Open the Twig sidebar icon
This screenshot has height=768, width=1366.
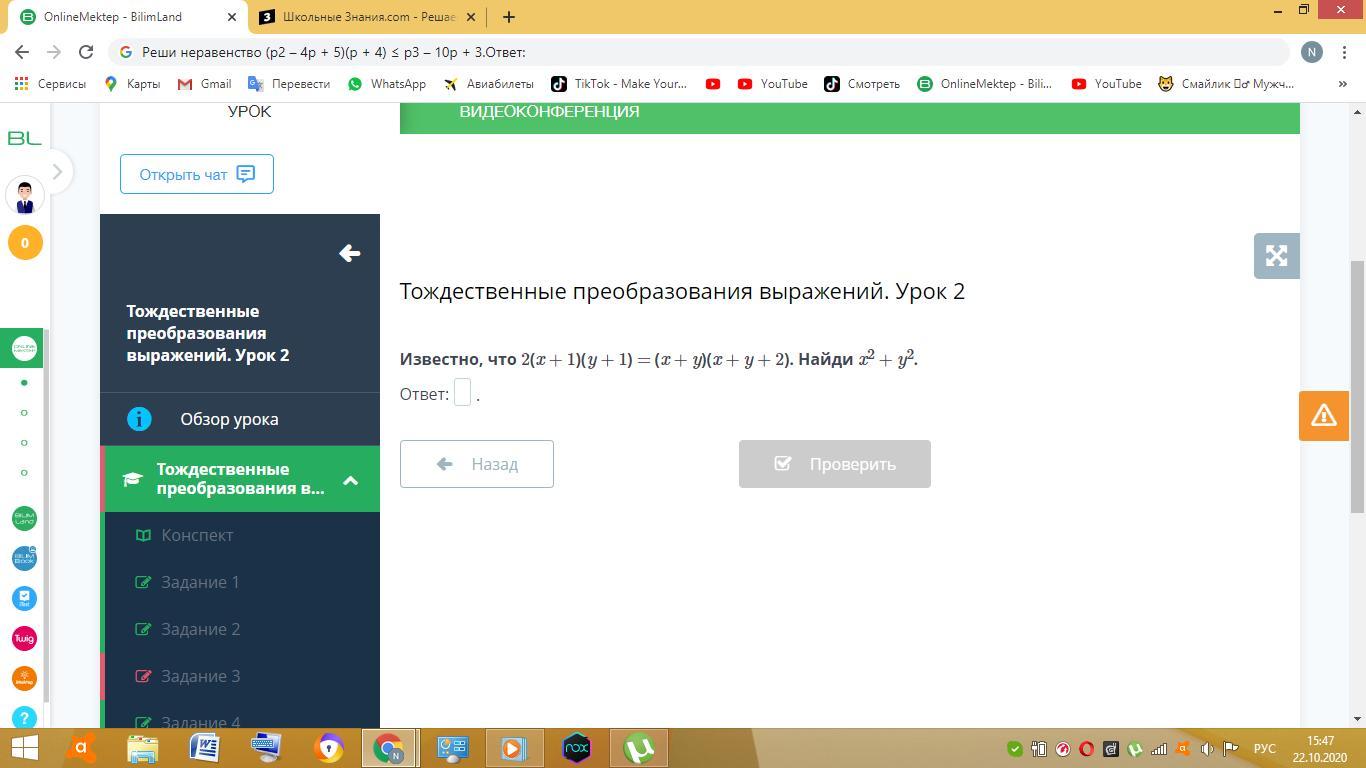click(24, 638)
